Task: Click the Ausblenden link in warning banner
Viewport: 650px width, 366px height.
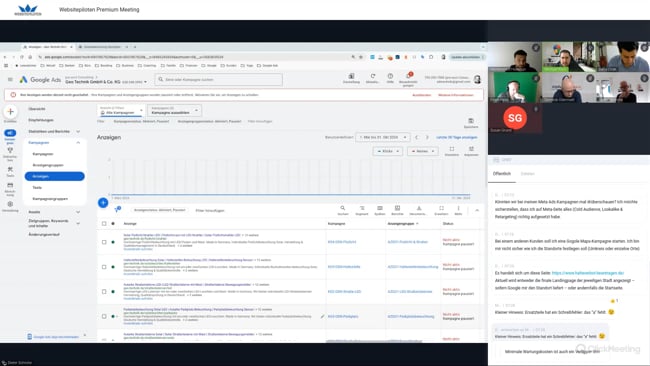Action: click(x=422, y=95)
